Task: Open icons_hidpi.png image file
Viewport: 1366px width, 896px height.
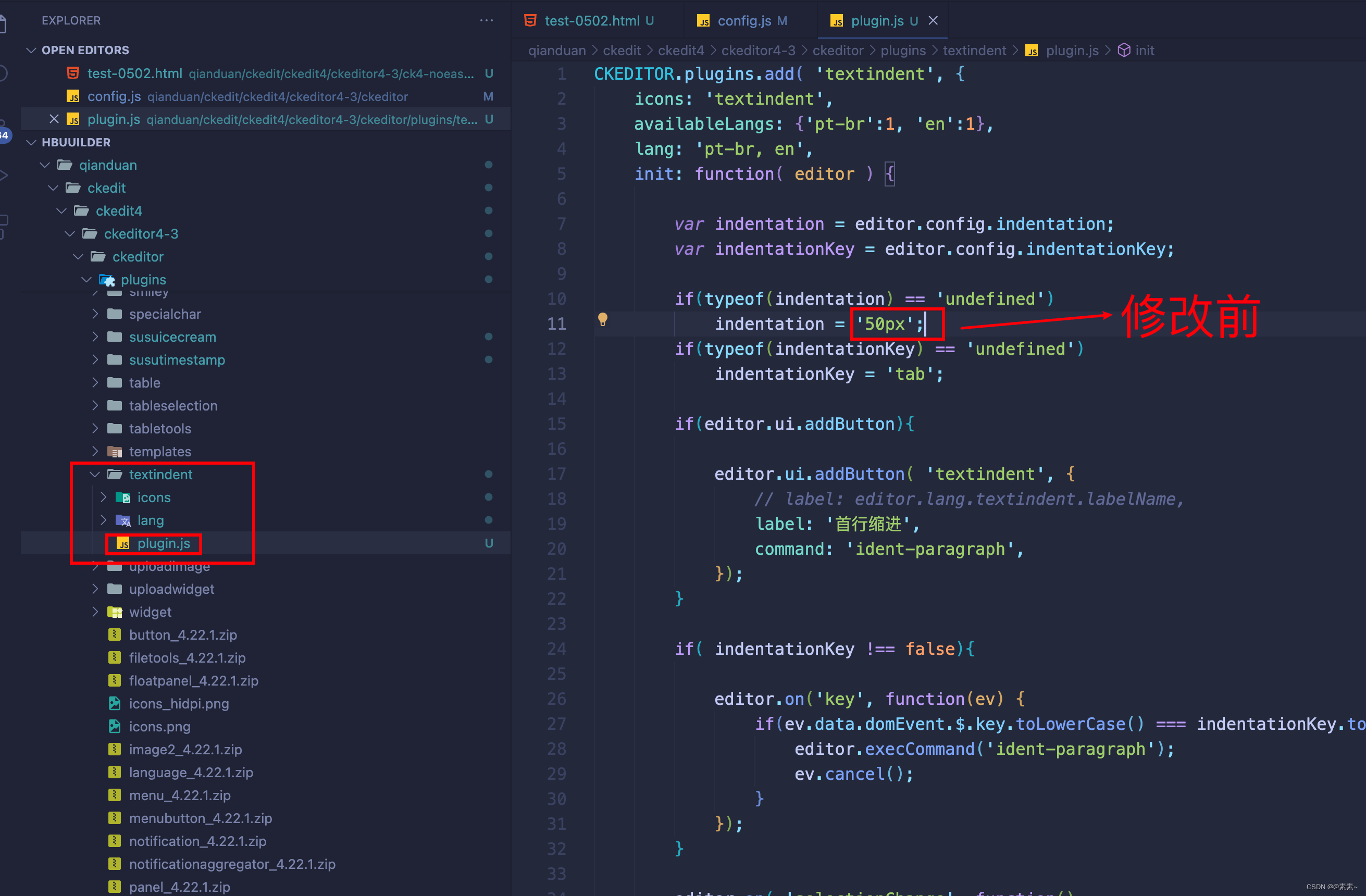Action: [179, 704]
